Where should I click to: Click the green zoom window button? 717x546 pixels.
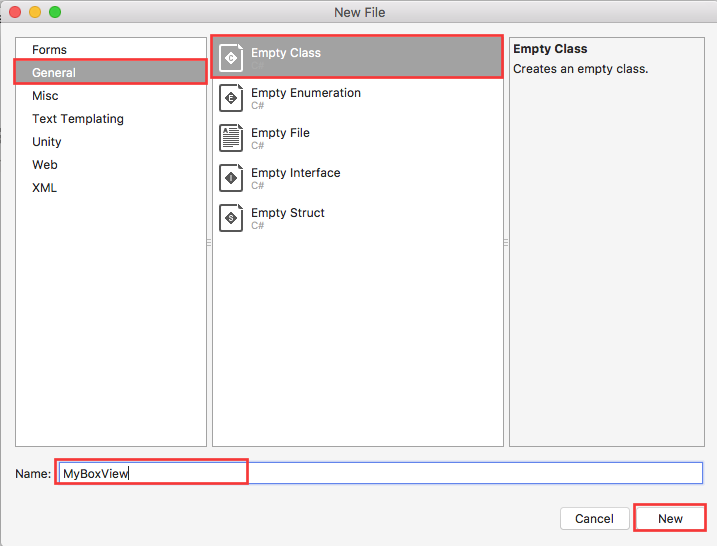(x=54, y=12)
